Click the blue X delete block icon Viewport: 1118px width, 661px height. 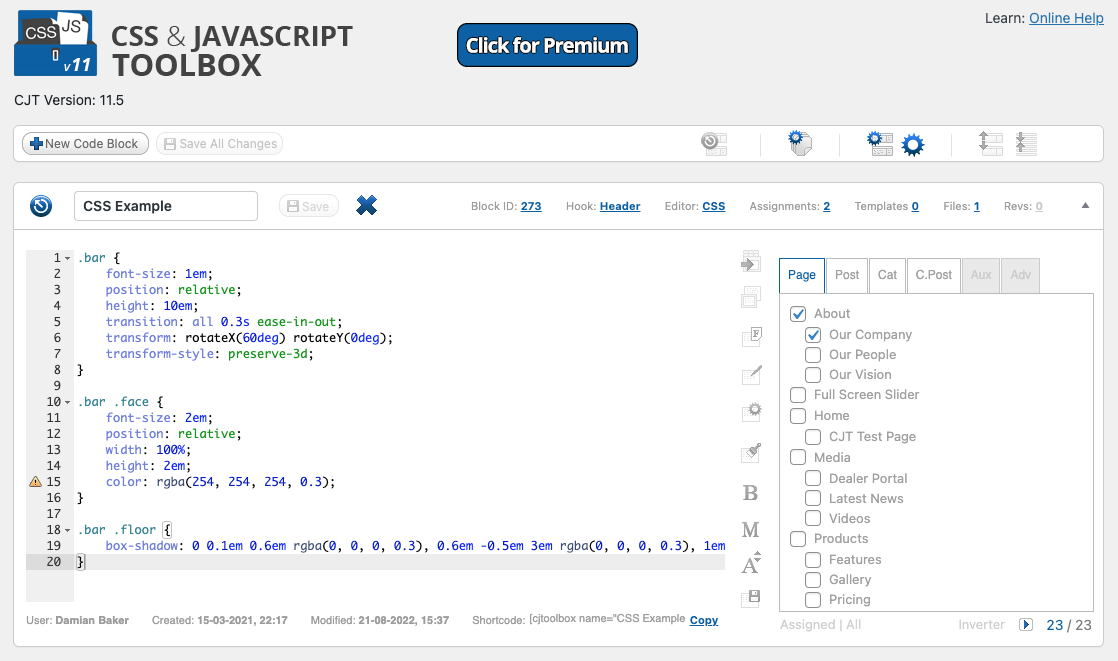366,205
